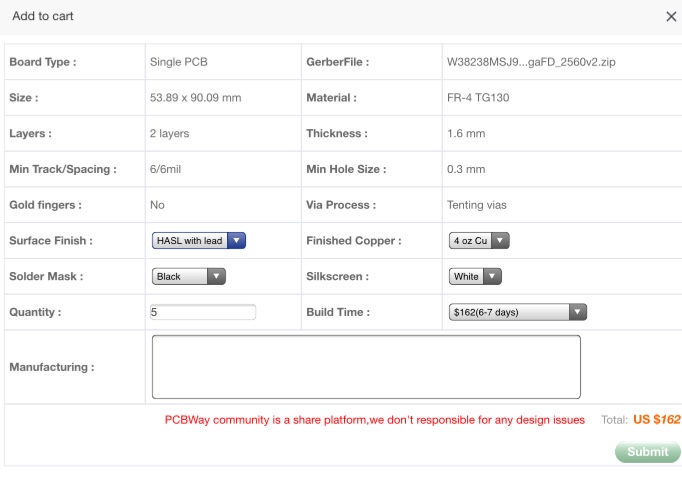Close the Add to cart dialog
The image size is (682, 490).
click(x=671, y=17)
